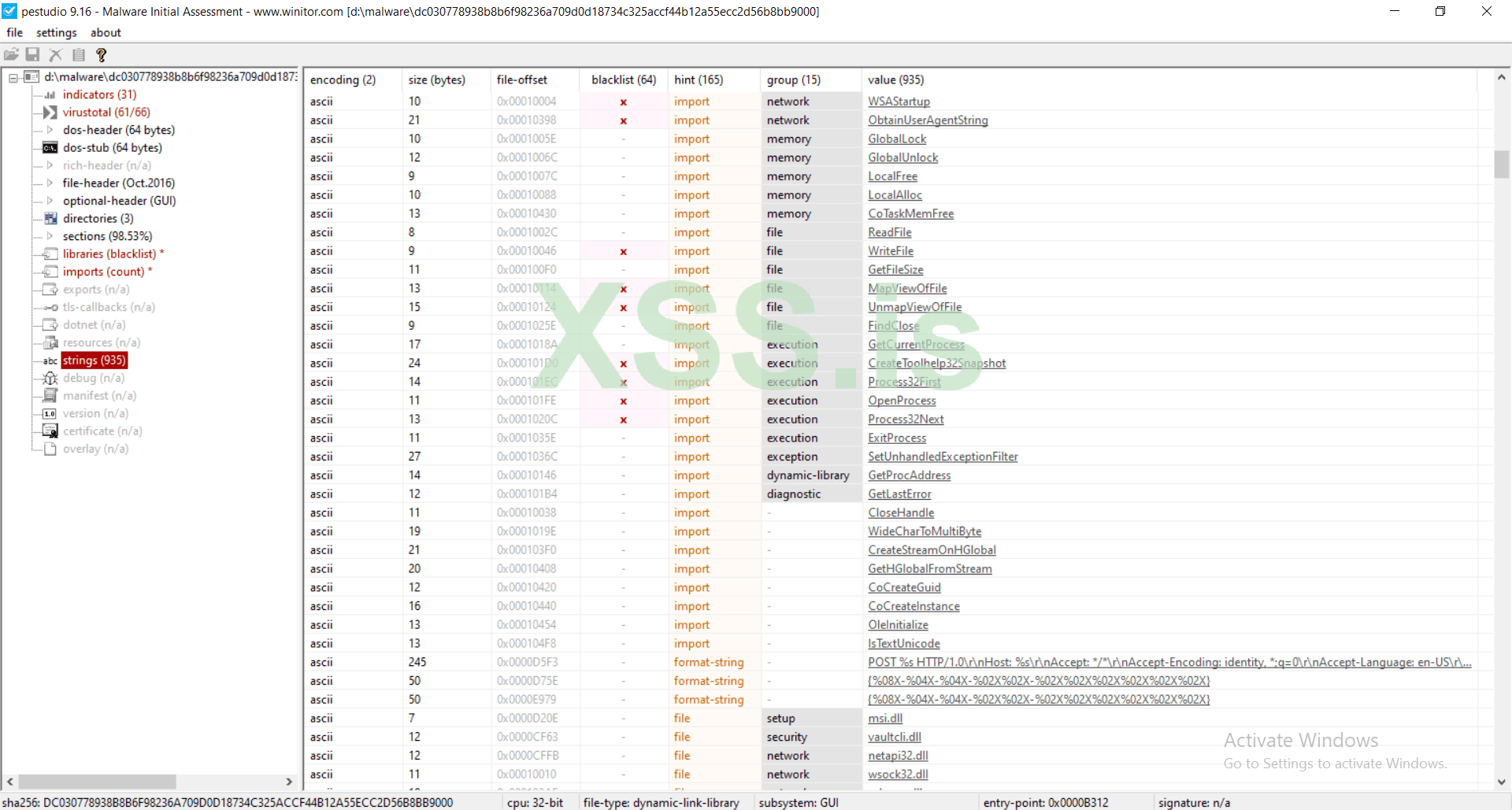Click the imports icon in tree

(50, 272)
